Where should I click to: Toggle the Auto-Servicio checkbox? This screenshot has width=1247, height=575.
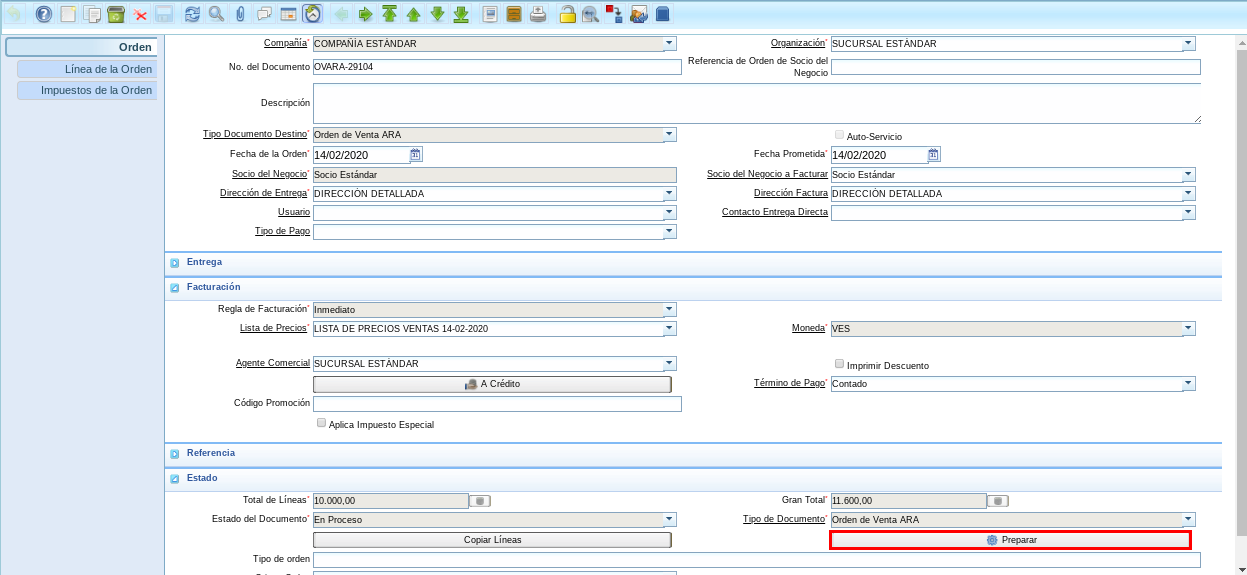point(839,135)
